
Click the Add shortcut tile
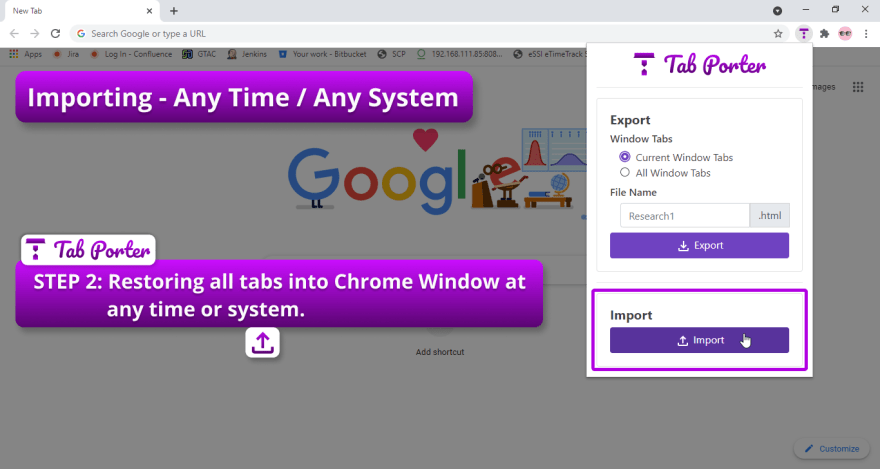(439, 337)
